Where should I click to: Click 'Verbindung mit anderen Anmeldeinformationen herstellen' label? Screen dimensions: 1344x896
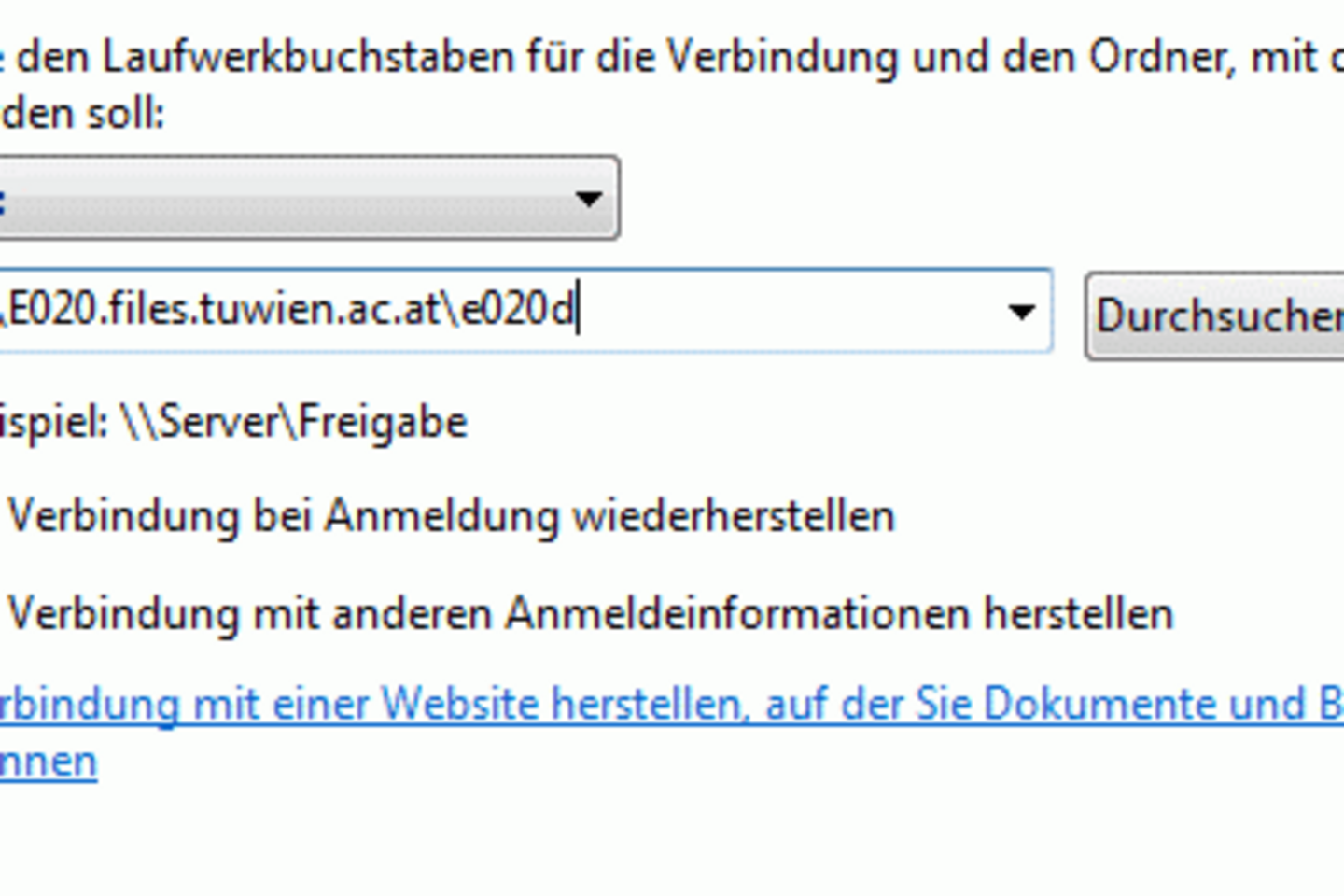pos(590,614)
